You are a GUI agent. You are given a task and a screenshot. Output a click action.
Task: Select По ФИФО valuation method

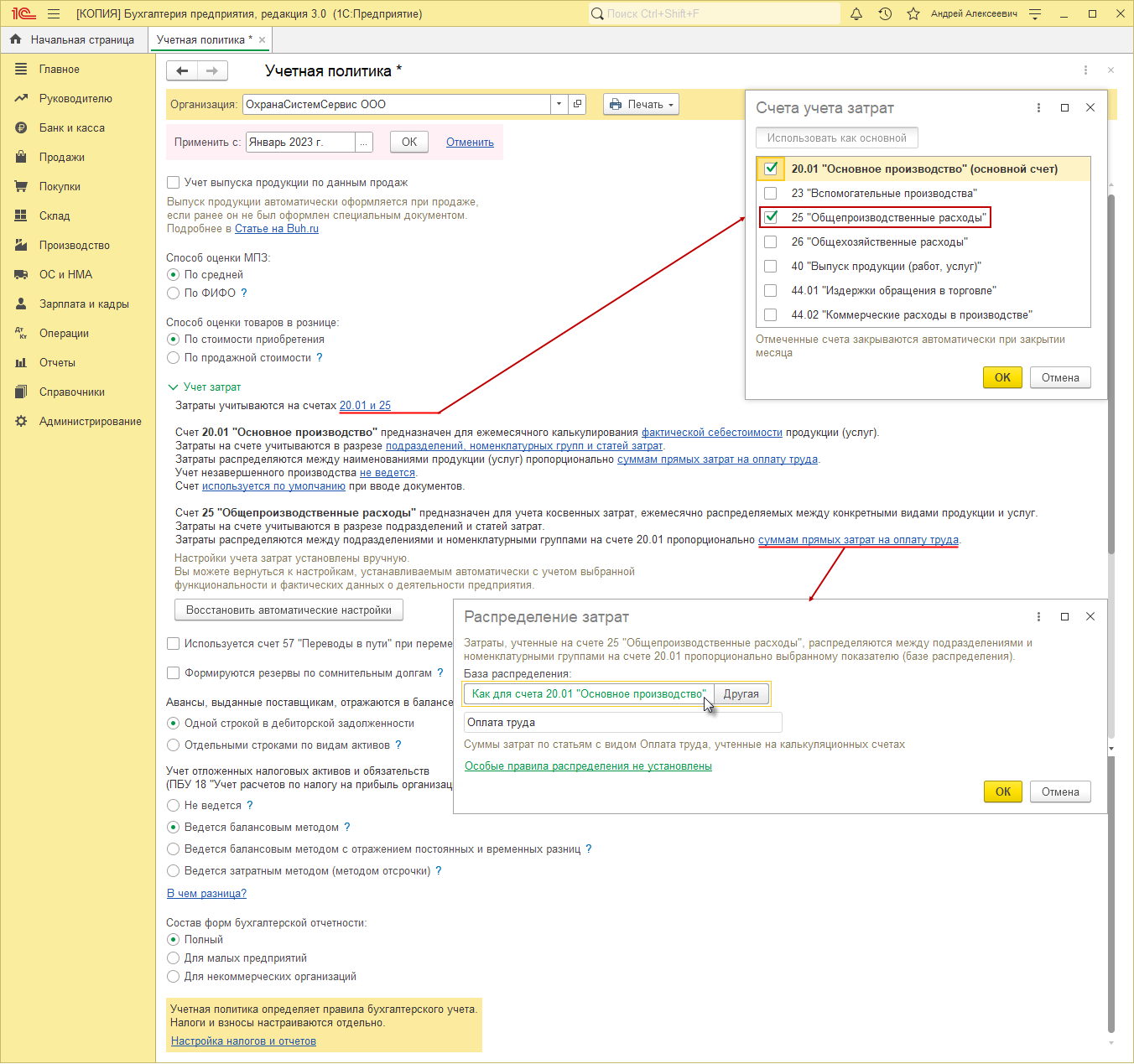[173, 293]
